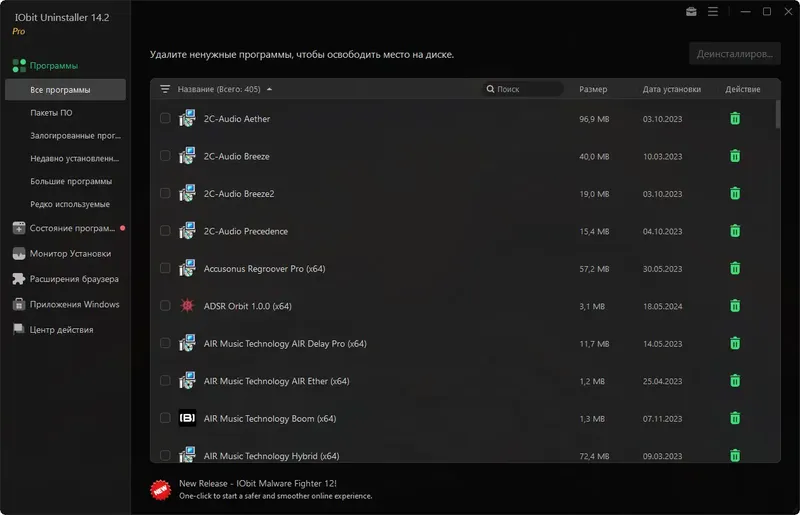Viewport: 800px width, 515px height.
Task: Click the Деинсталлировать button
Action: (x=735, y=54)
